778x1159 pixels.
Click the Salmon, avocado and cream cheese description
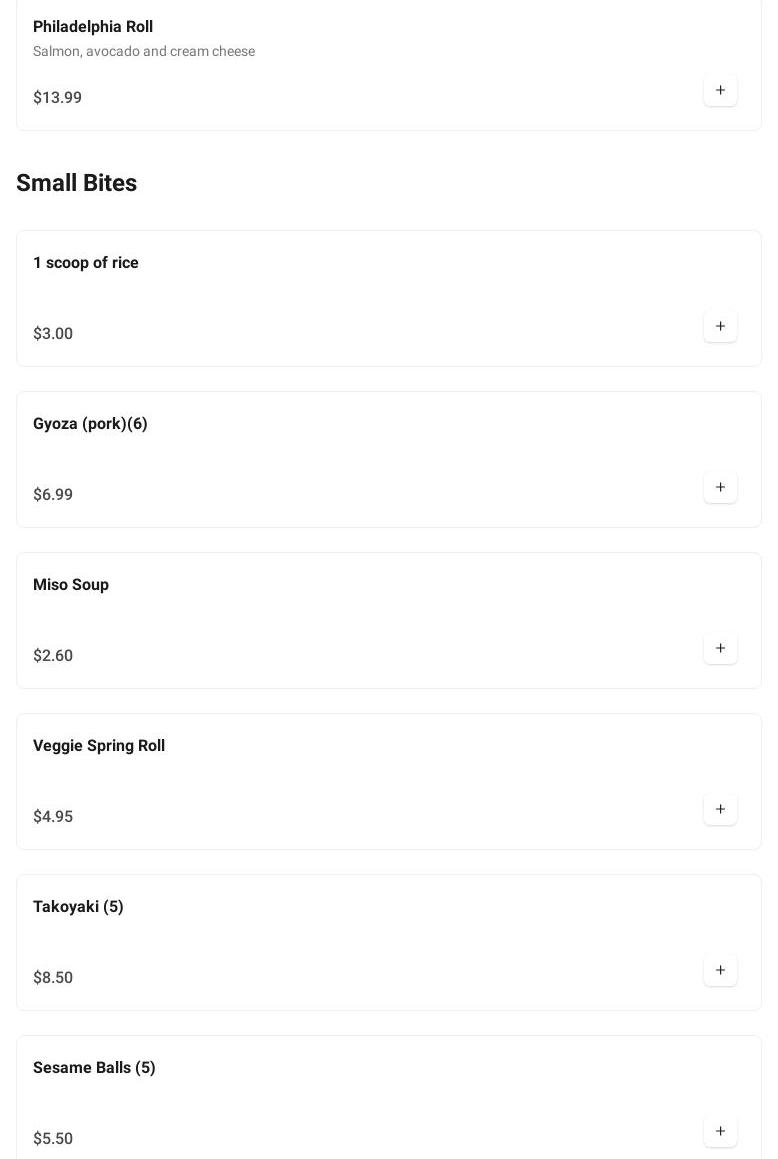click(x=144, y=52)
